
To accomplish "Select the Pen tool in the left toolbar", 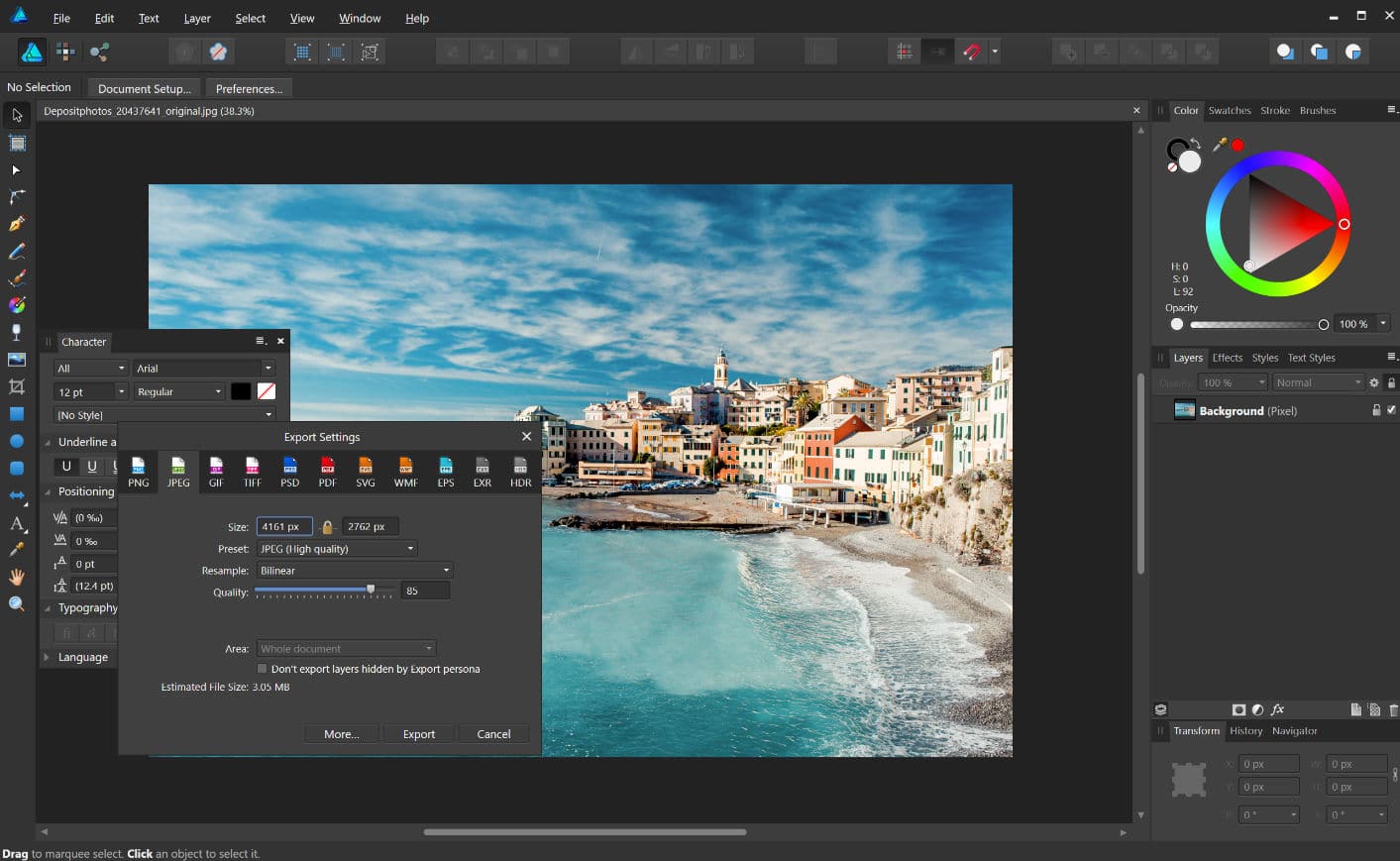I will 17,224.
